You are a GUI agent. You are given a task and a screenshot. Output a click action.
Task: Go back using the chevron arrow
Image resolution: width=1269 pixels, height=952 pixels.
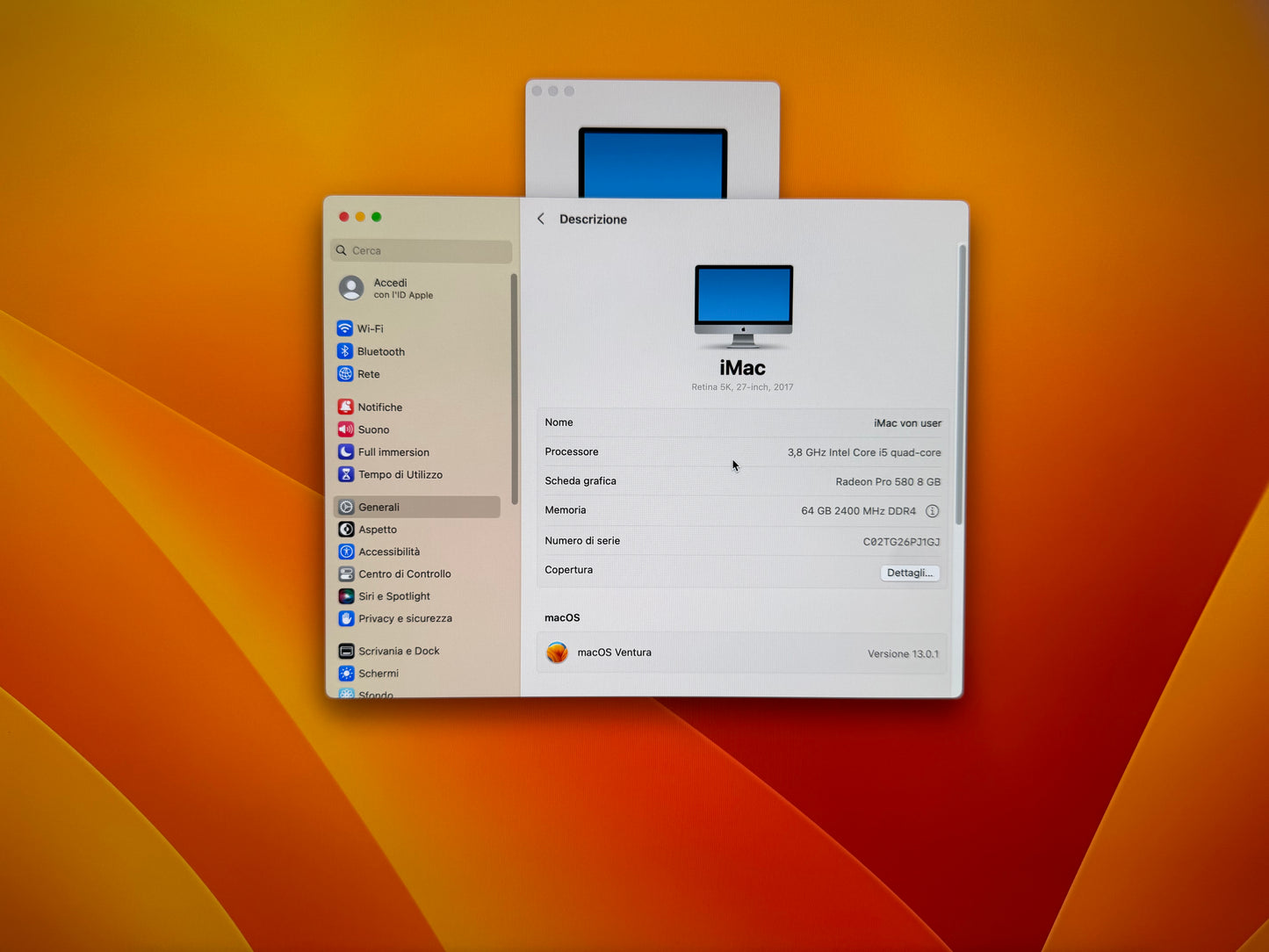(541, 219)
